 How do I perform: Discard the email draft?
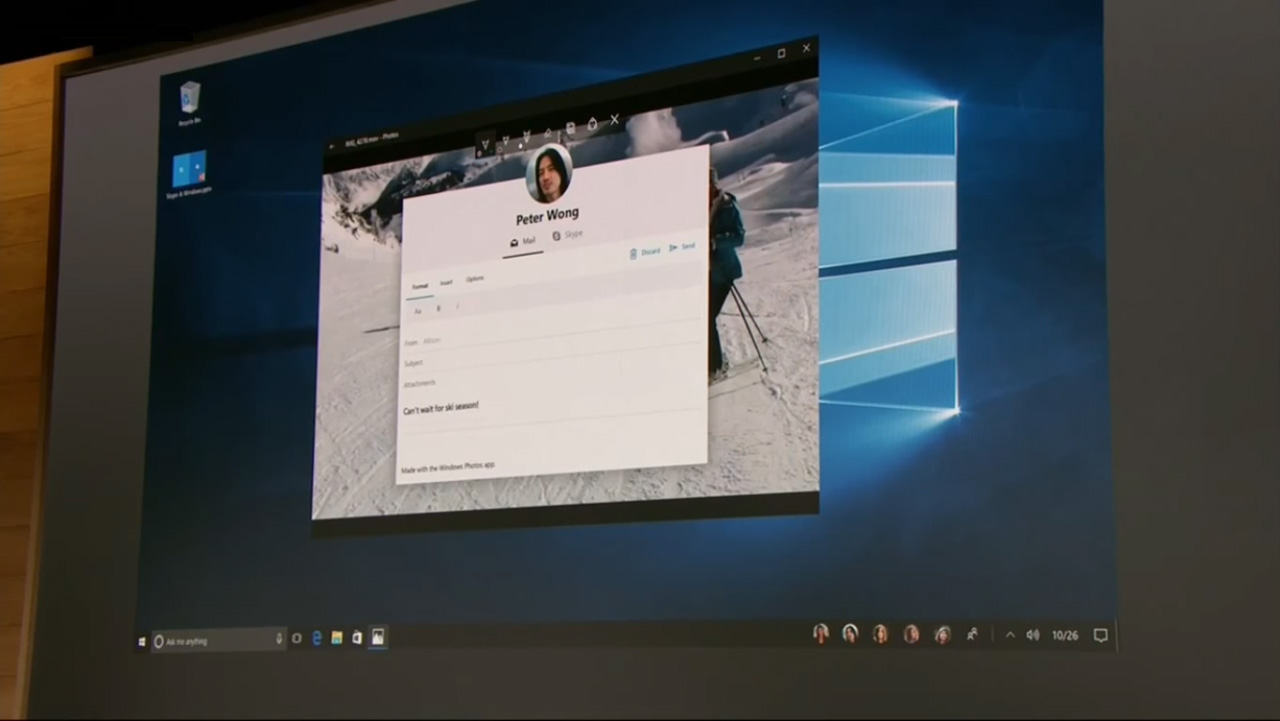[x=650, y=252]
